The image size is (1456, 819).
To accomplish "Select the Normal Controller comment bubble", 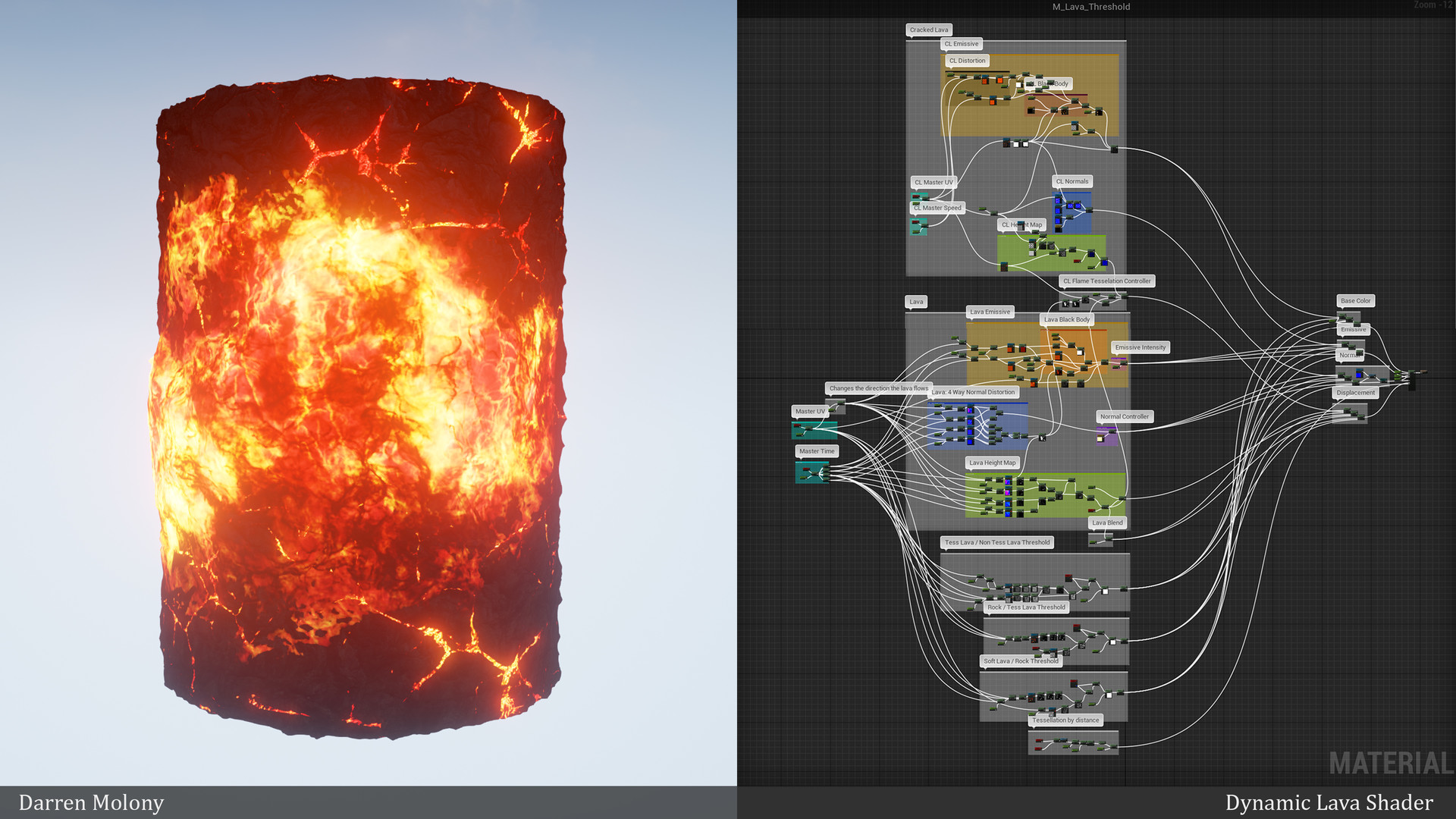I will [x=1124, y=416].
